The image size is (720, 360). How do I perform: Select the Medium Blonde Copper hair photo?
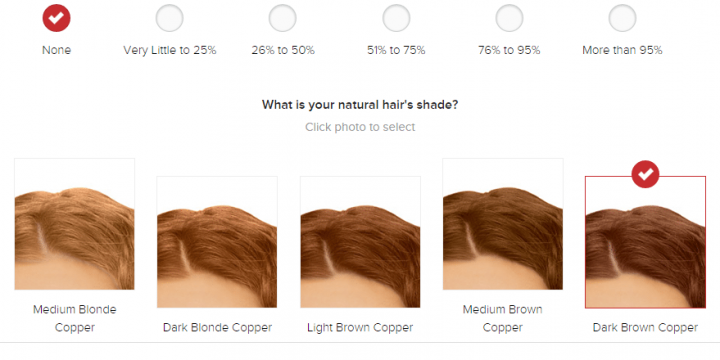(74, 224)
